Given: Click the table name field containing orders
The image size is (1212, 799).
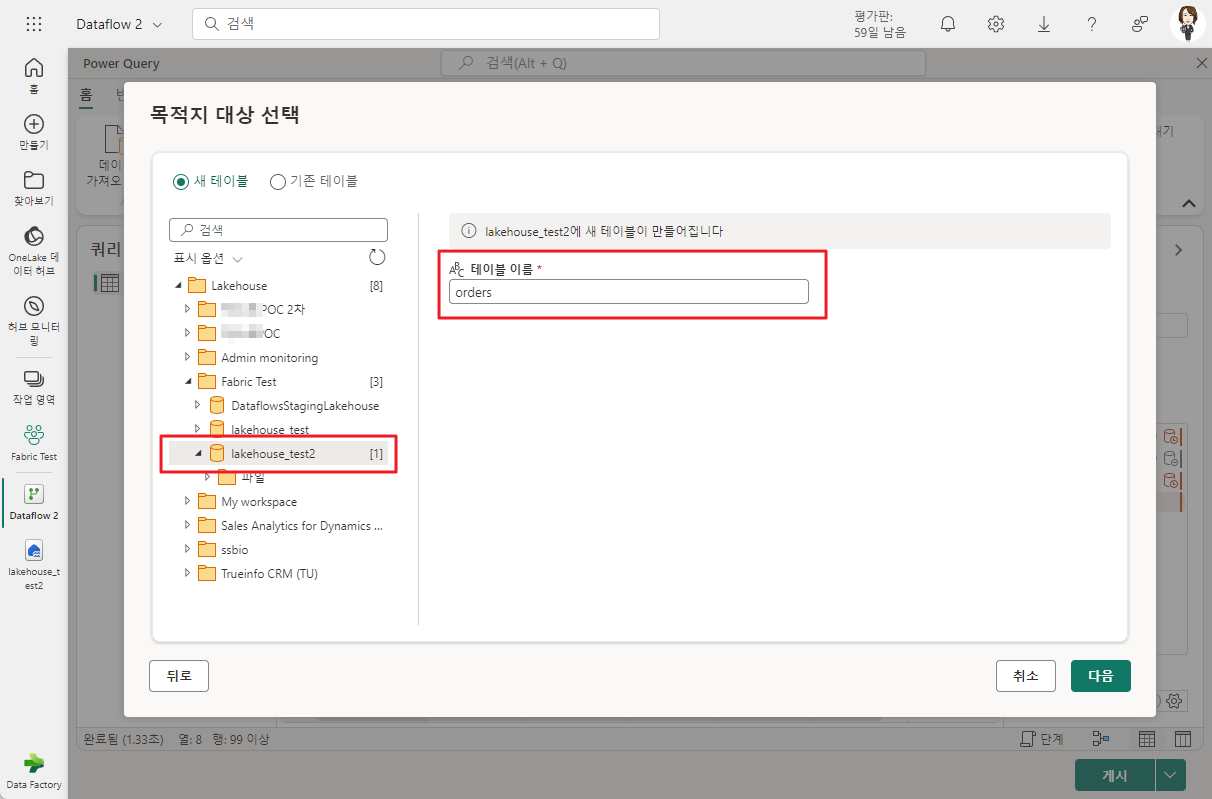Looking at the screenshot, I should (x=628, y=292).
